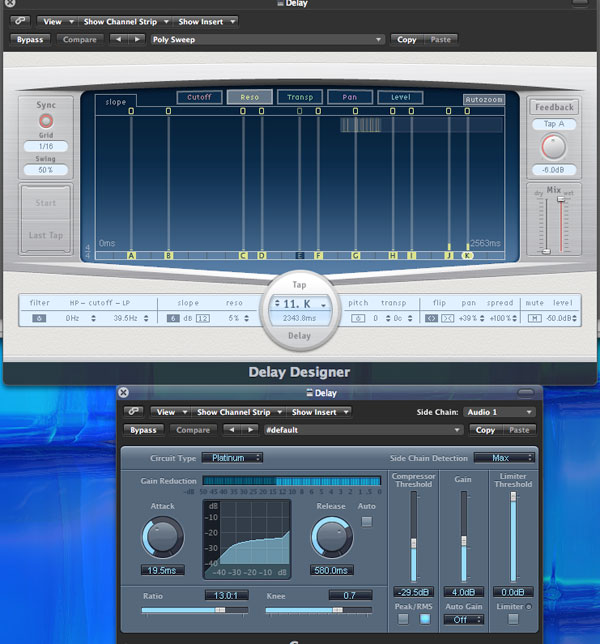Click the second flip stereo button

coord(448,318)
